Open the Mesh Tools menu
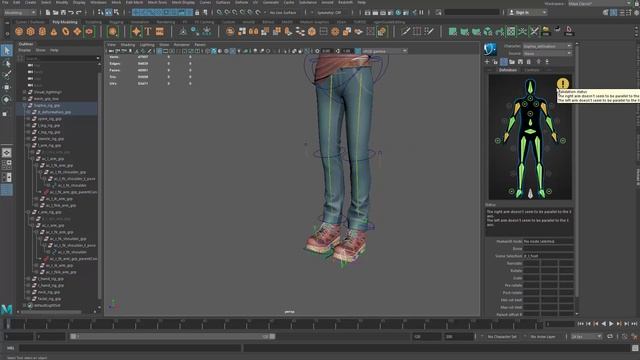Image resolution: width=640 pixels, height=360 pixels. click(x=157, y=2)
